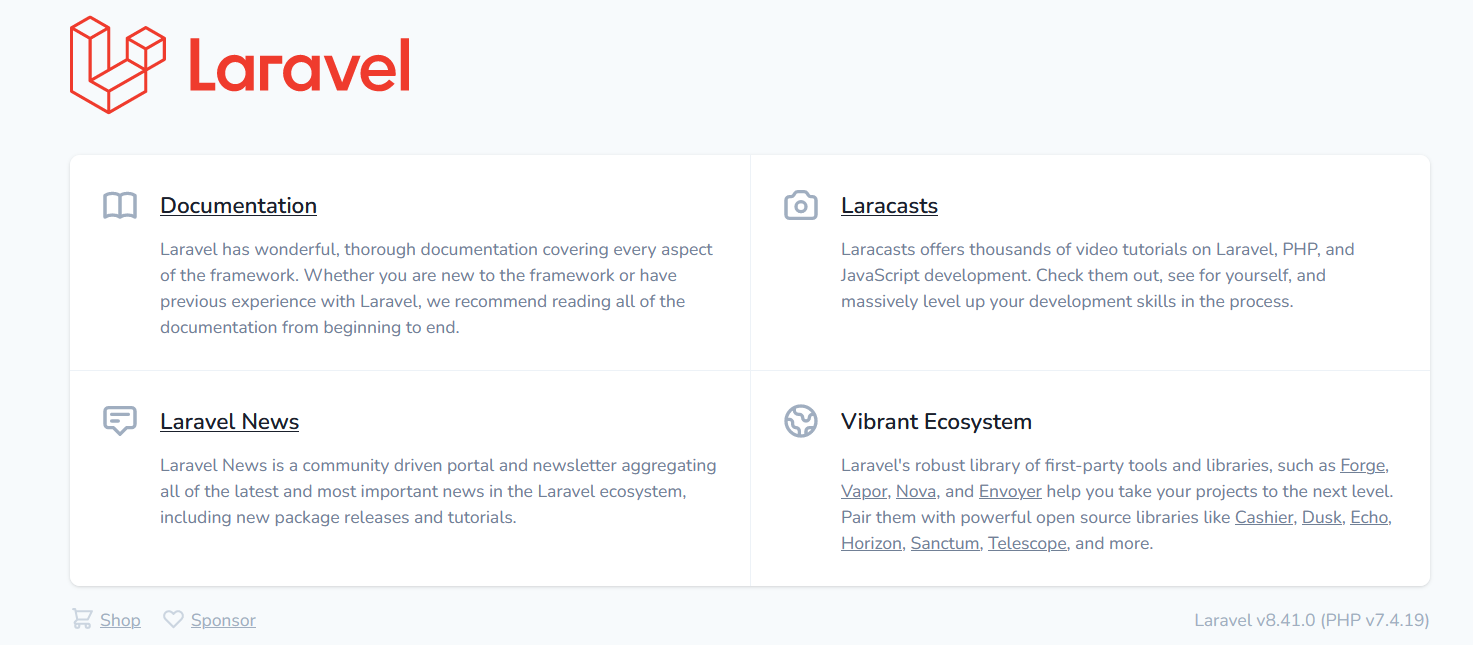Open the Cashier link
The height and width of the screenshot is (645, 1473).
1264,517
